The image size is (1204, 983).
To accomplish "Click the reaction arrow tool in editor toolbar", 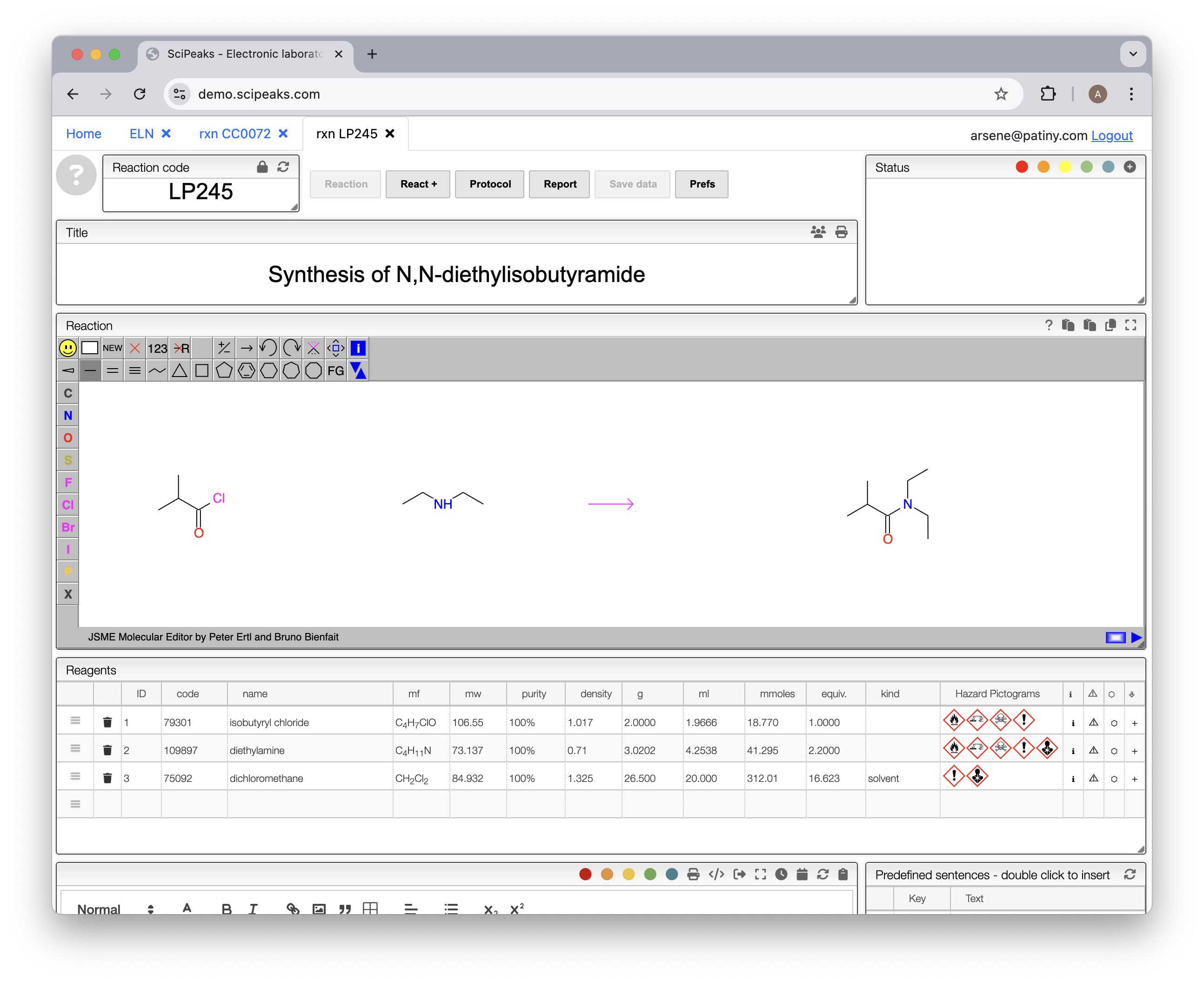I will click(x=246, y=348).
